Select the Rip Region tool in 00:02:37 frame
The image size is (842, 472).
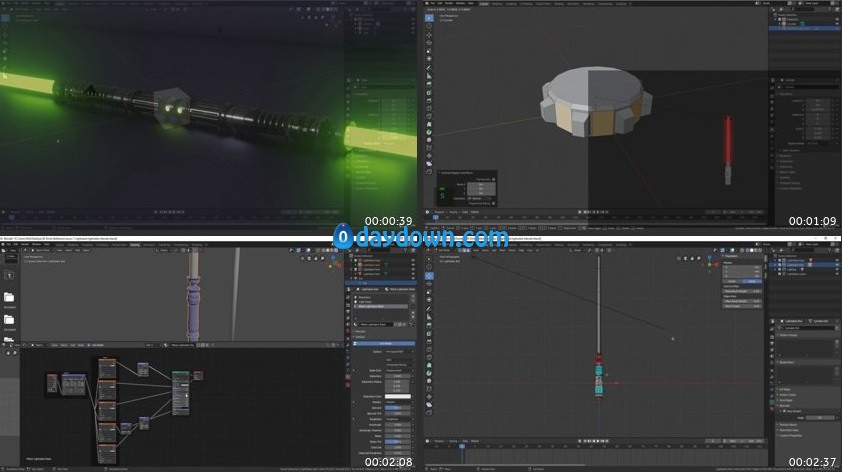(x=429, y=412)
